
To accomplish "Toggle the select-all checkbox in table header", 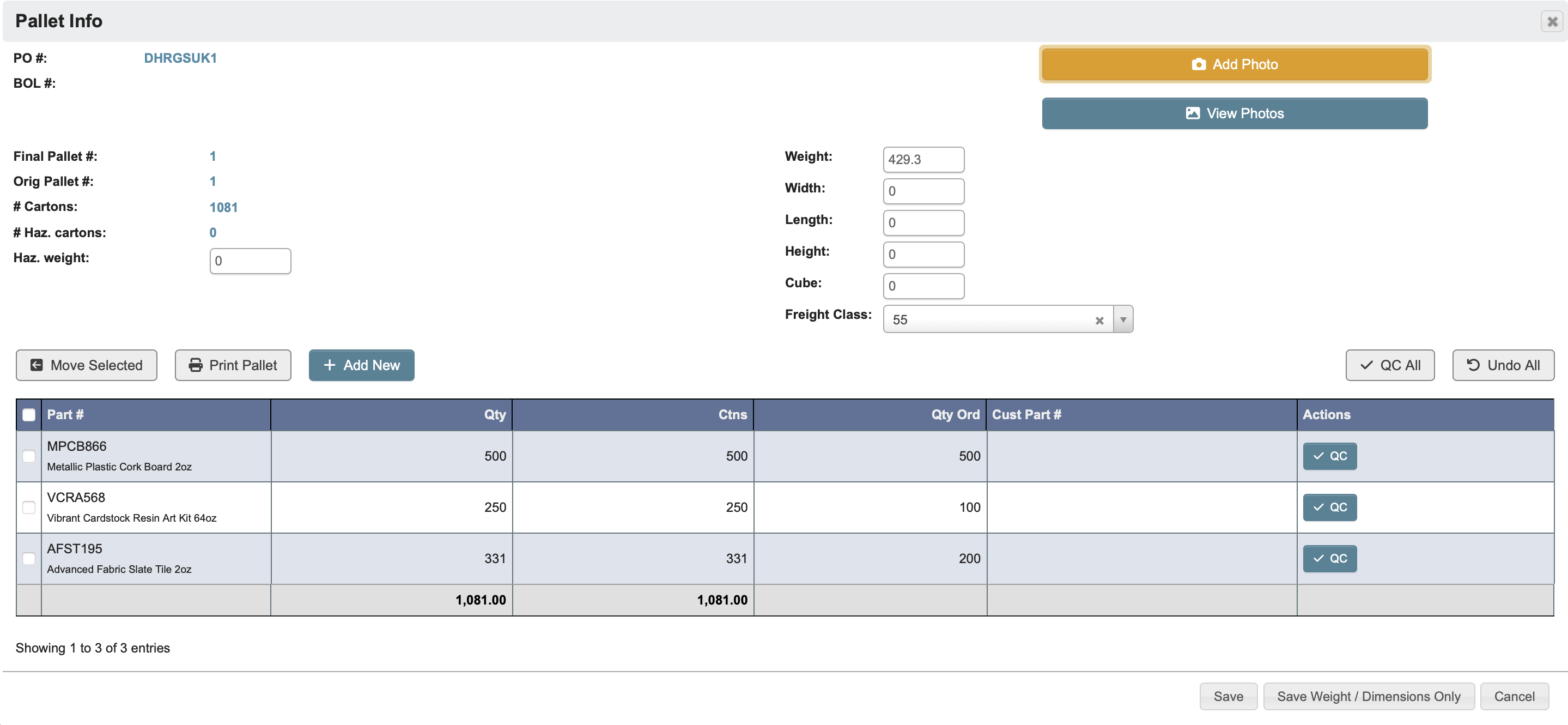I will click(29, 415).
